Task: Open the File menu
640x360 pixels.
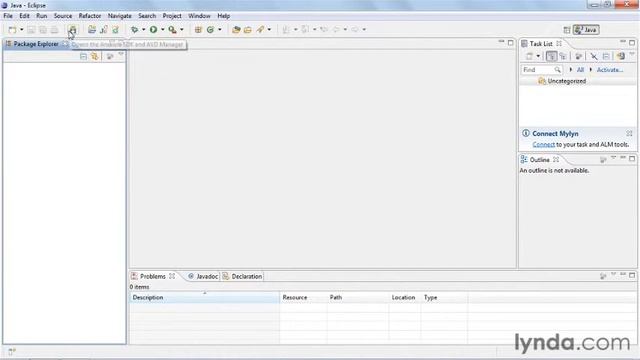Action: [x=8, y=16]
